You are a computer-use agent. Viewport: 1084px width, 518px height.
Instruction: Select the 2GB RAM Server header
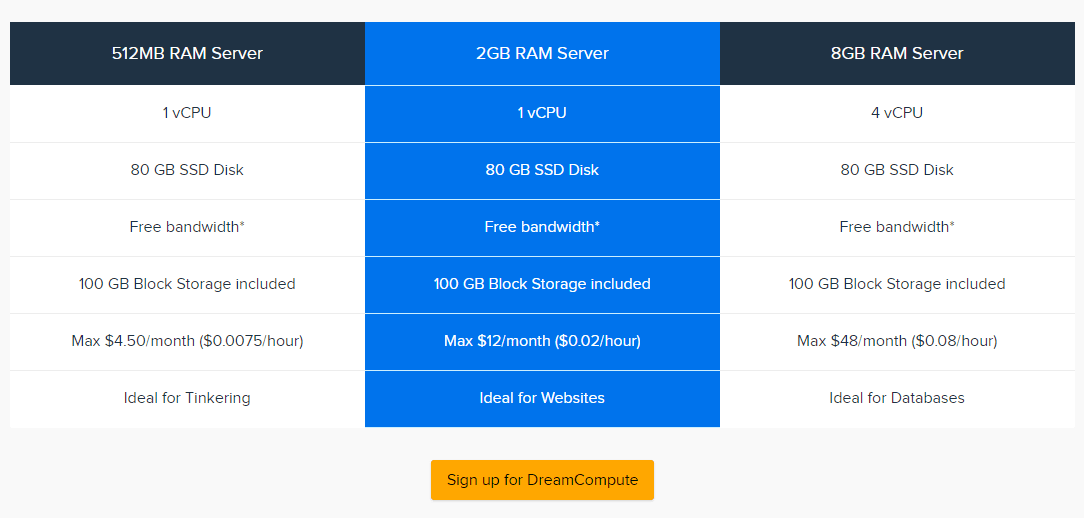click(x=542, y=53)
